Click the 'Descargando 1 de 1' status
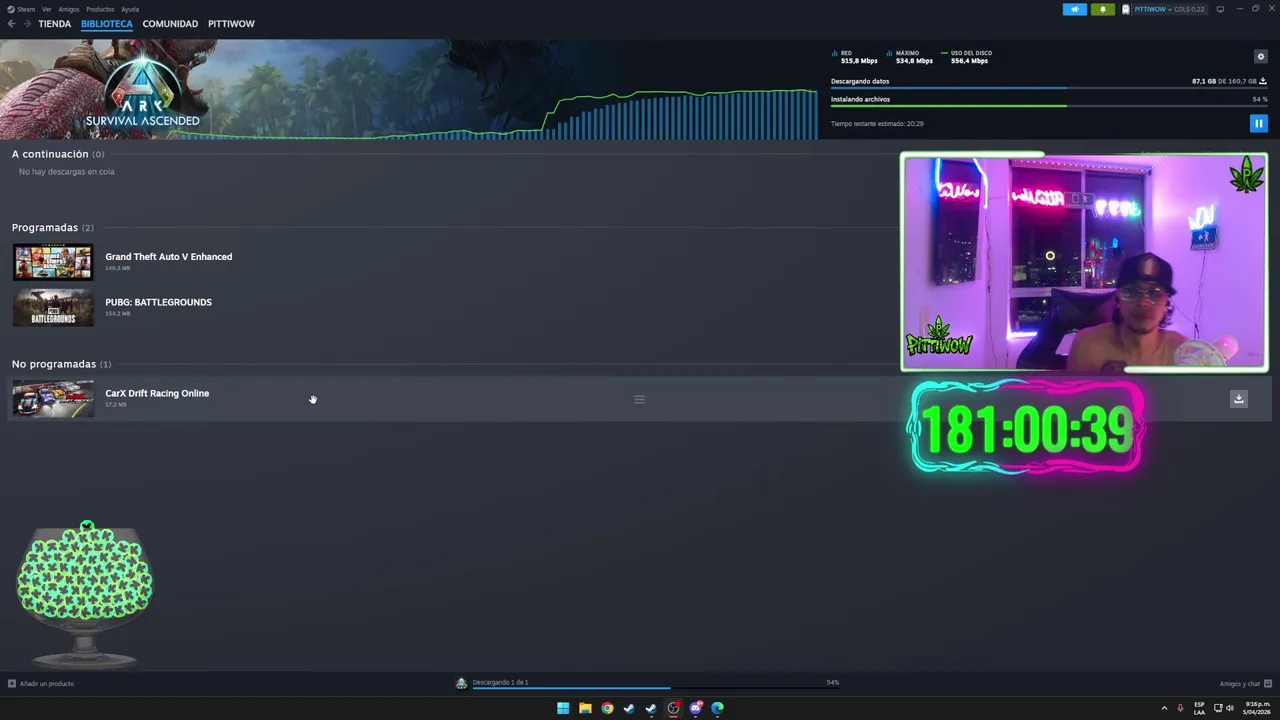This screenshot has height=720, width=1280. tap(500, 682)
